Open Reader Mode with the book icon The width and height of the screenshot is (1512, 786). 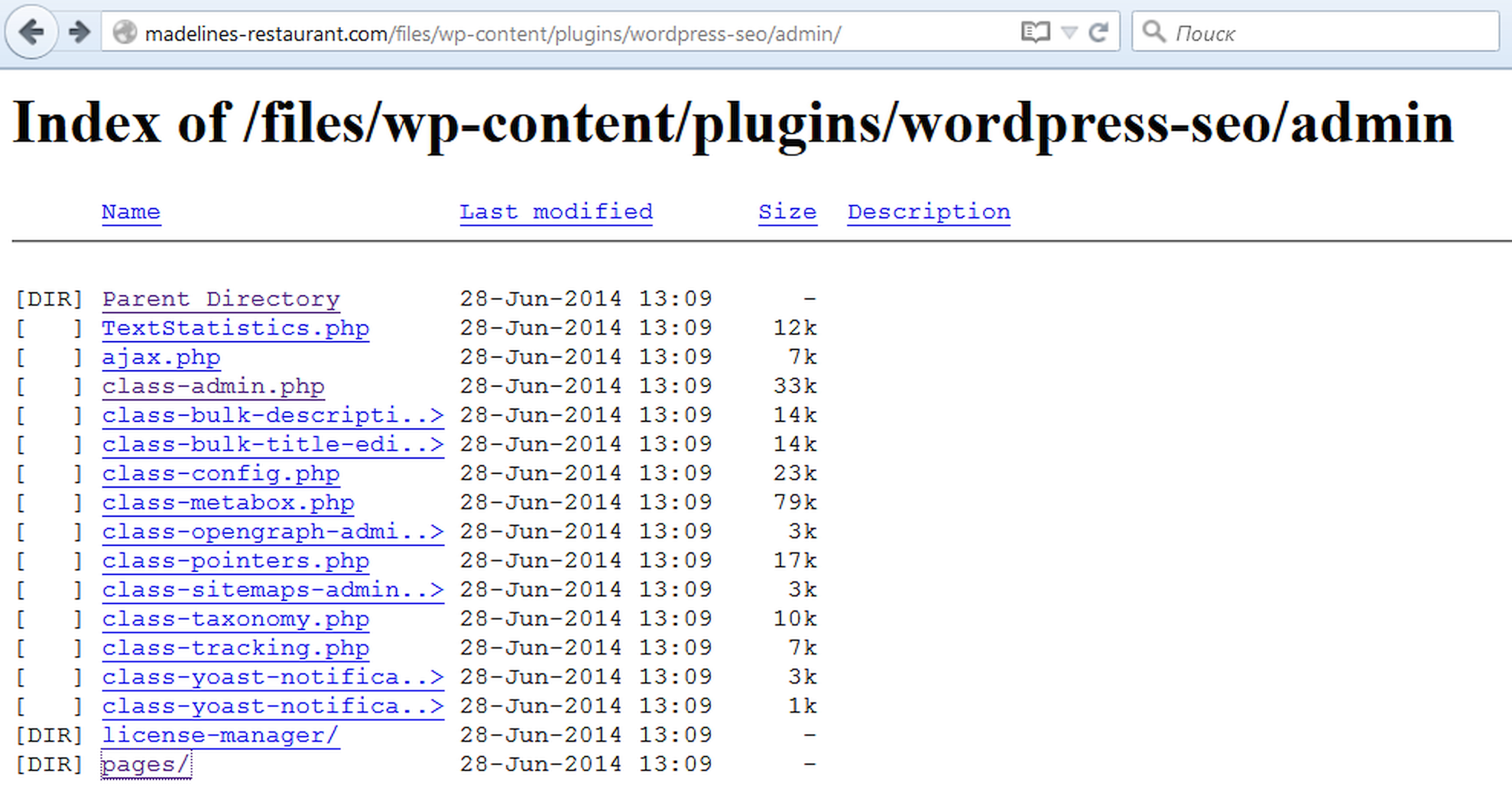[1036, 32]
